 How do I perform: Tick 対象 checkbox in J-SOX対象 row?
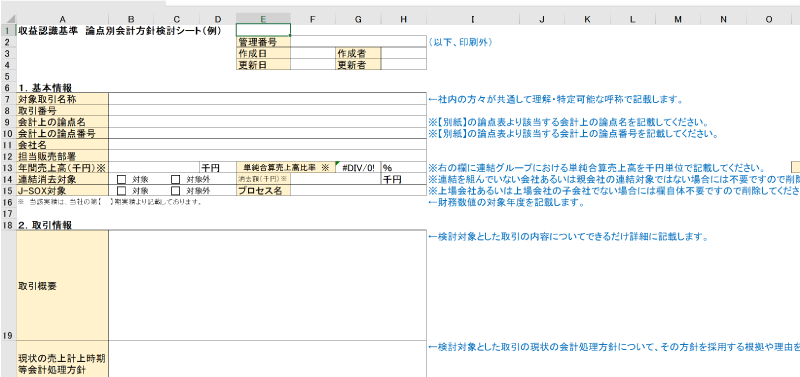click(121, 191)
